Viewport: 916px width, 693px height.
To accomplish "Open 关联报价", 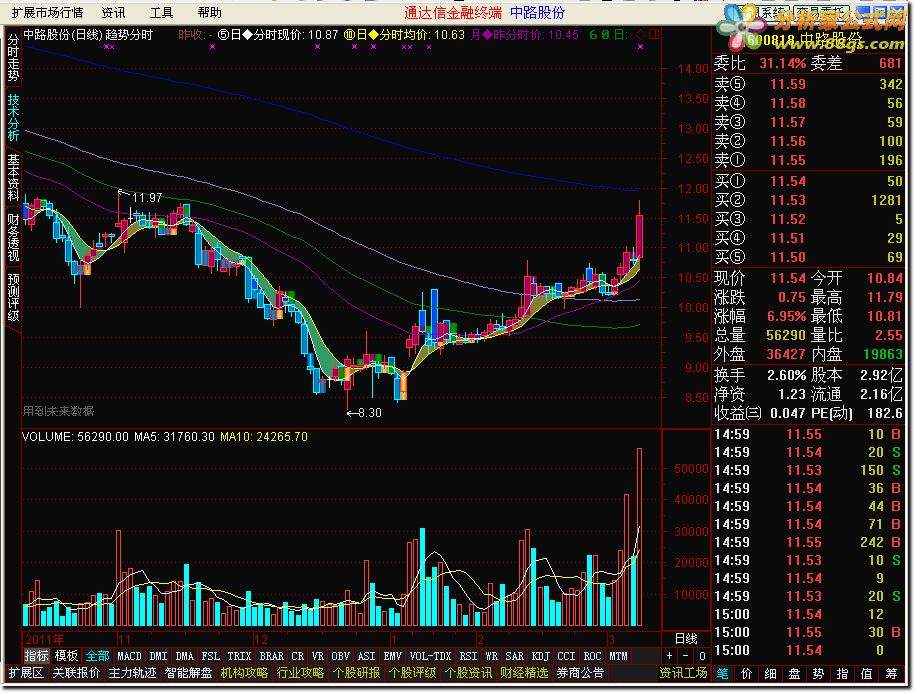I will coord(77,673).
